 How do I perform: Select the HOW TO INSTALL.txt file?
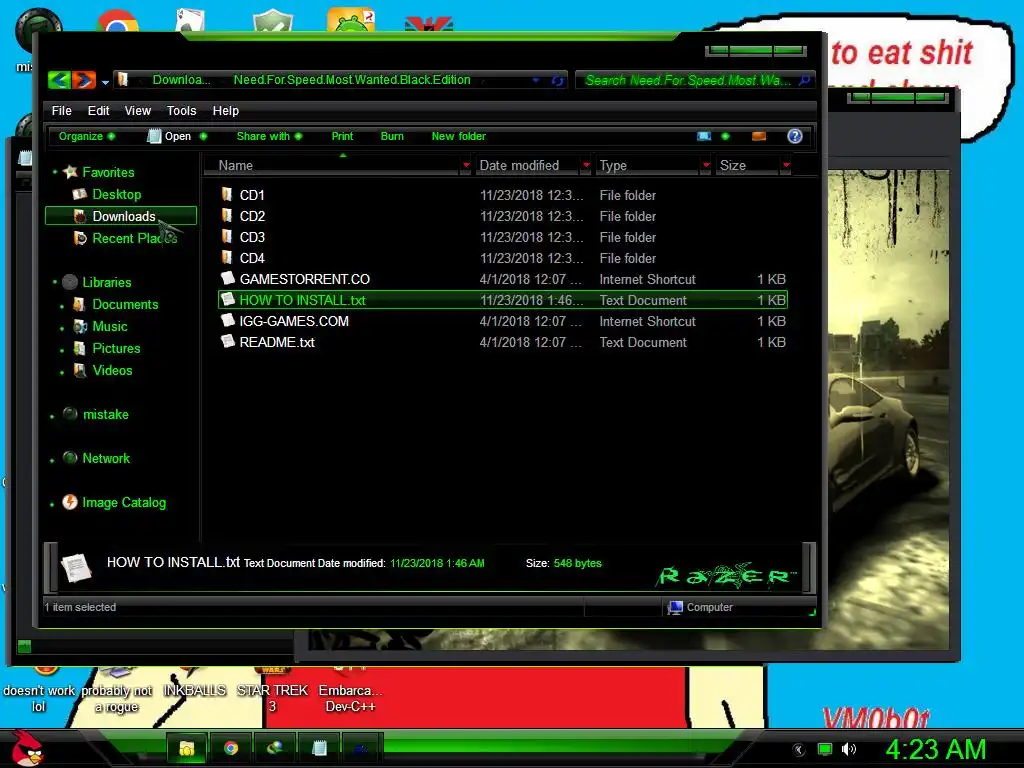pos(504,300)
